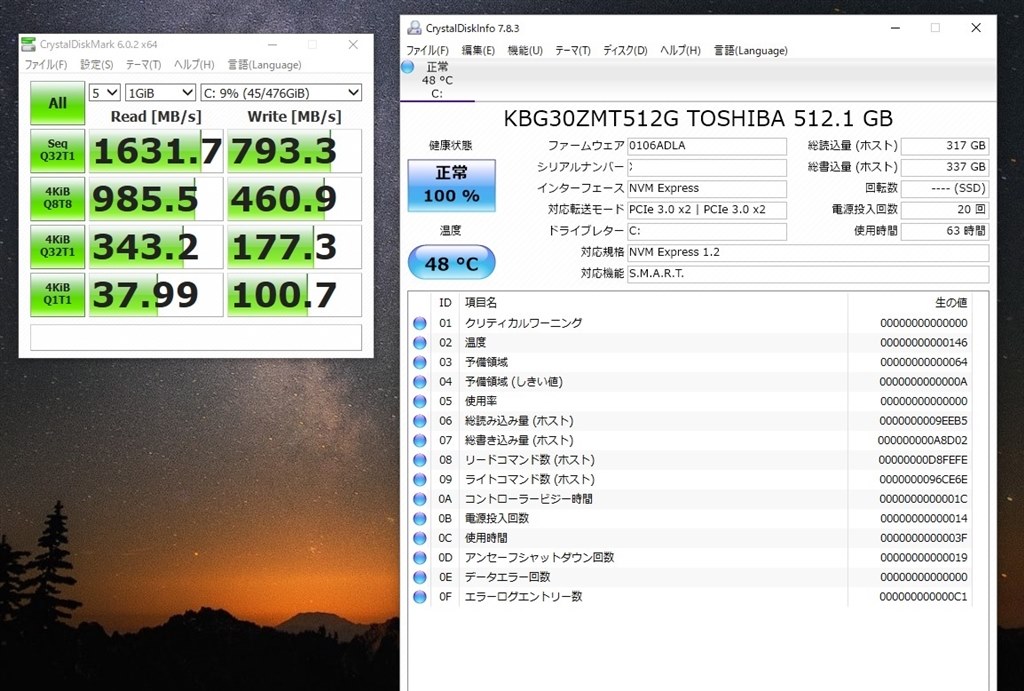Click the 電源投入回数 field showing 20 回
Screen dimensions: 1024x691
pos(944,210)
